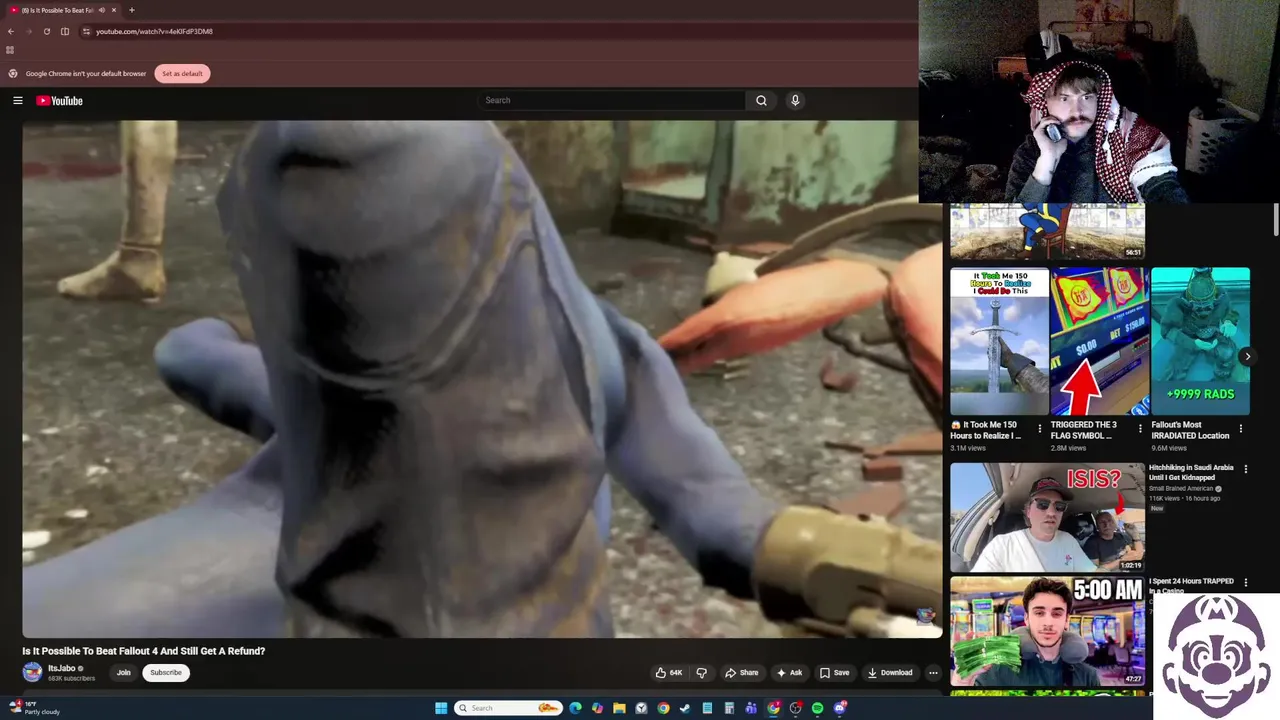Open ItsJabo channel name link
The height and width of the screenshot is (720, 1280).
pyautogui.click(x=62, y=668)
